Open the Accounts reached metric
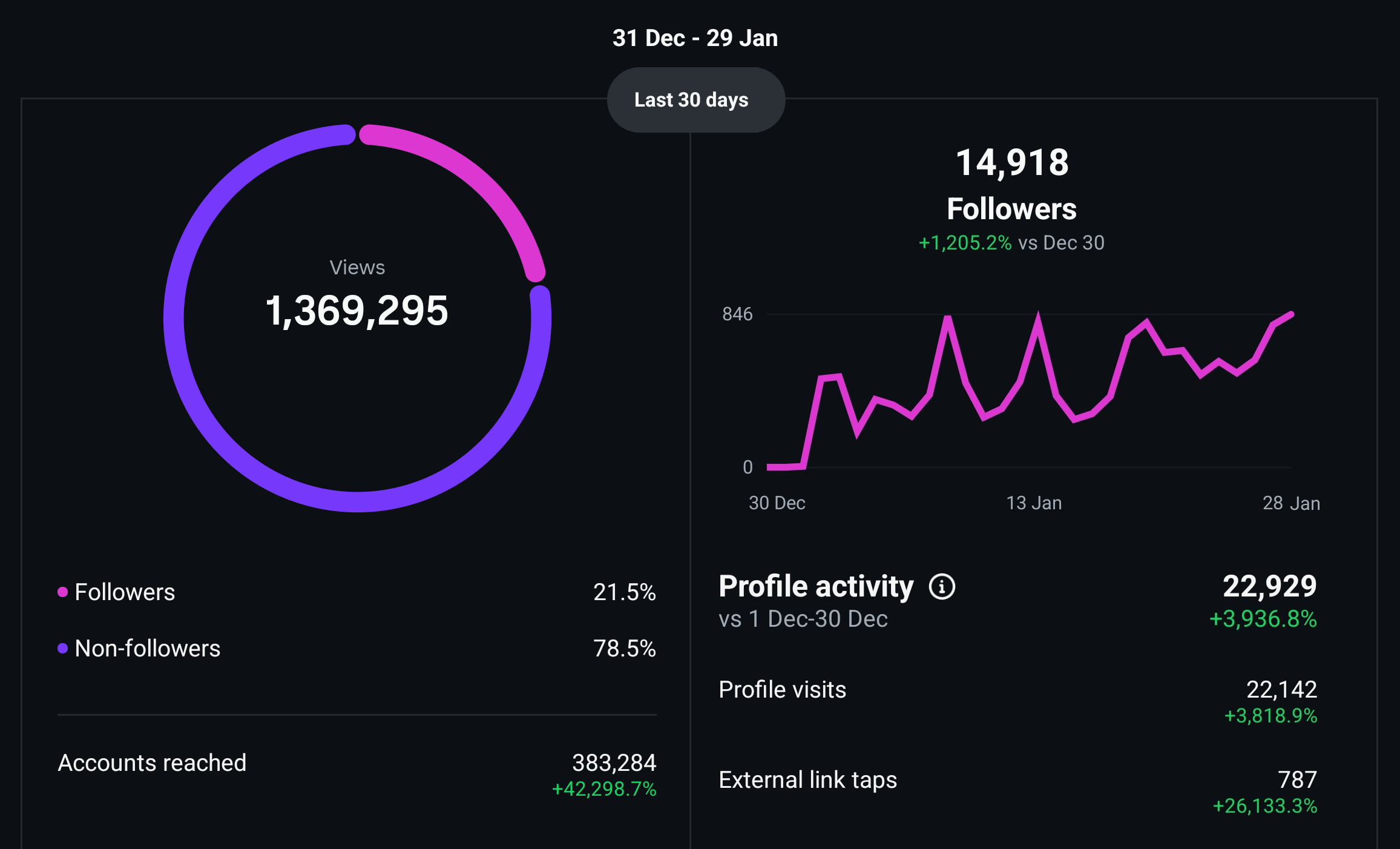This screenshot has height=849, width=1400. point(152,763)
